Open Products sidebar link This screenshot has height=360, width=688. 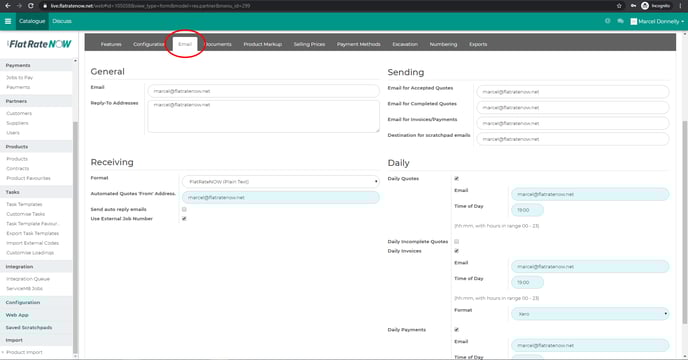[x=17, y=159]
